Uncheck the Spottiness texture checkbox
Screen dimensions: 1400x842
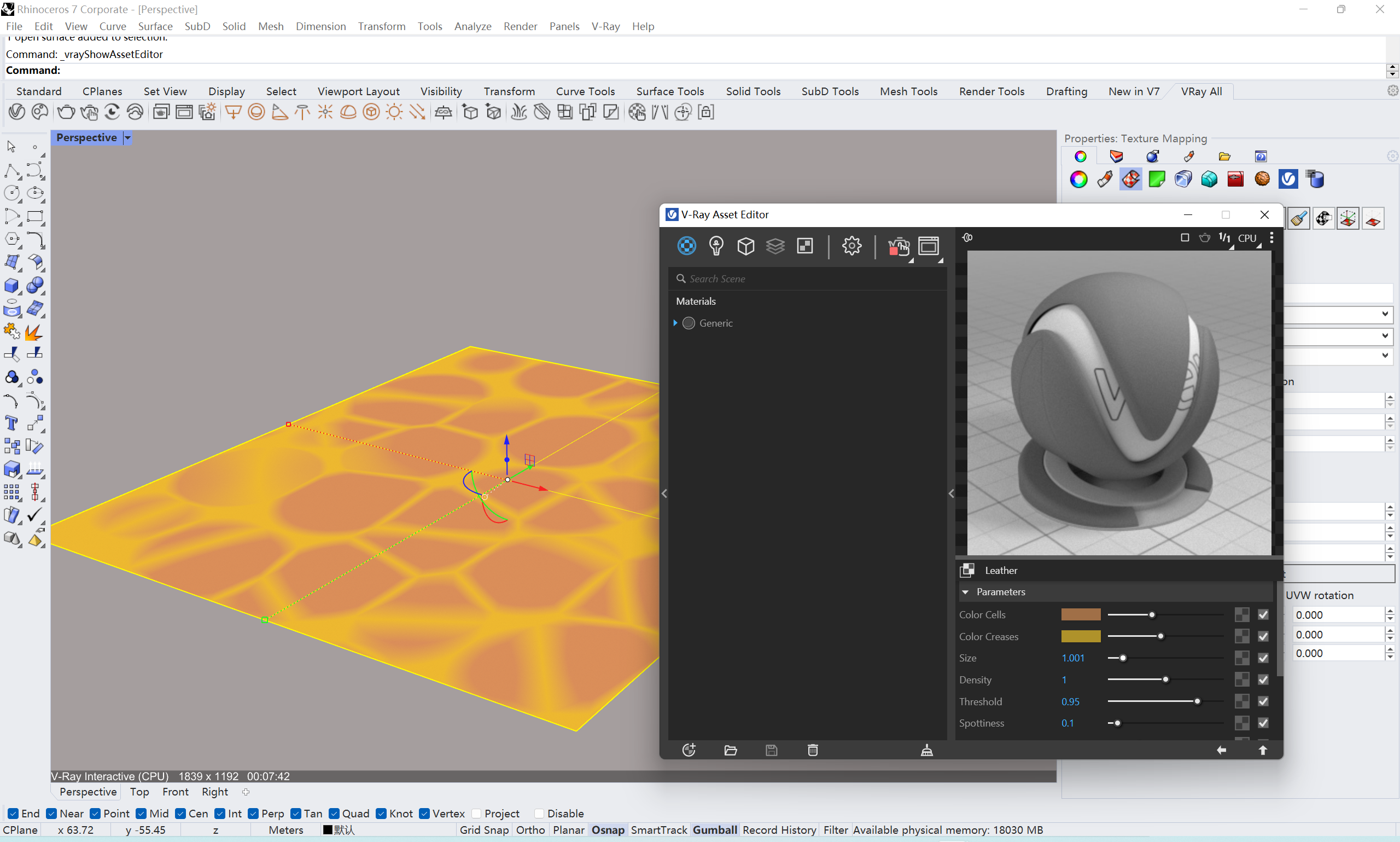pos(1263,723)
